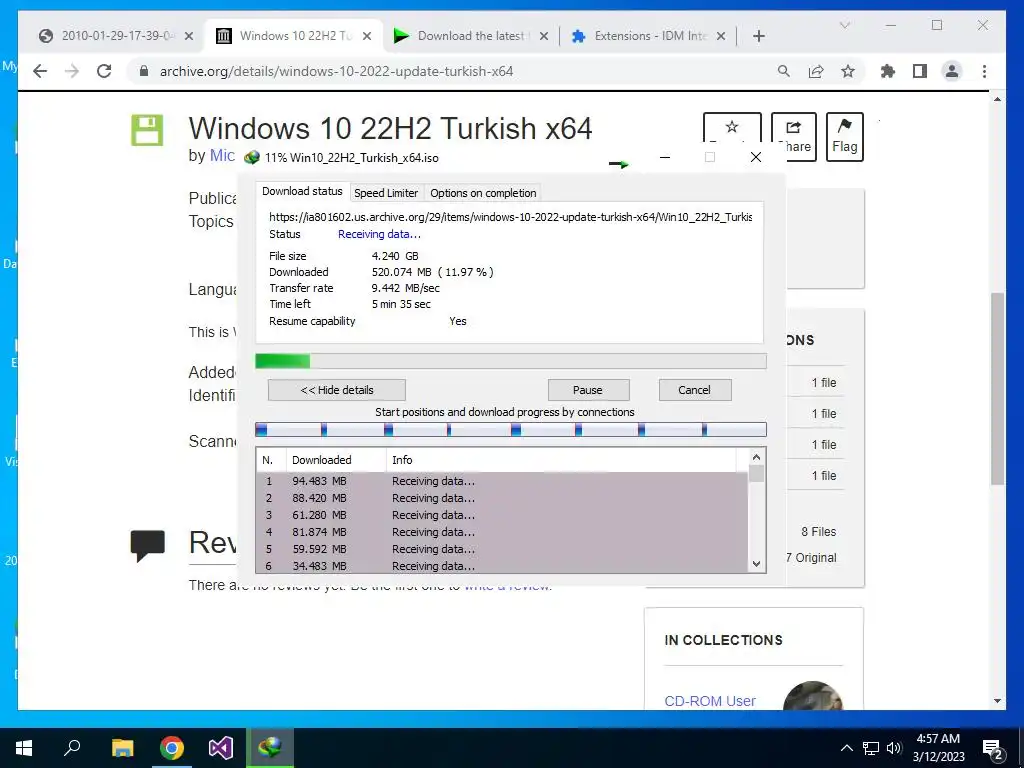Select connection row 2 with 88.420 MB
The image size is (1024, 768).
[502, 498]
